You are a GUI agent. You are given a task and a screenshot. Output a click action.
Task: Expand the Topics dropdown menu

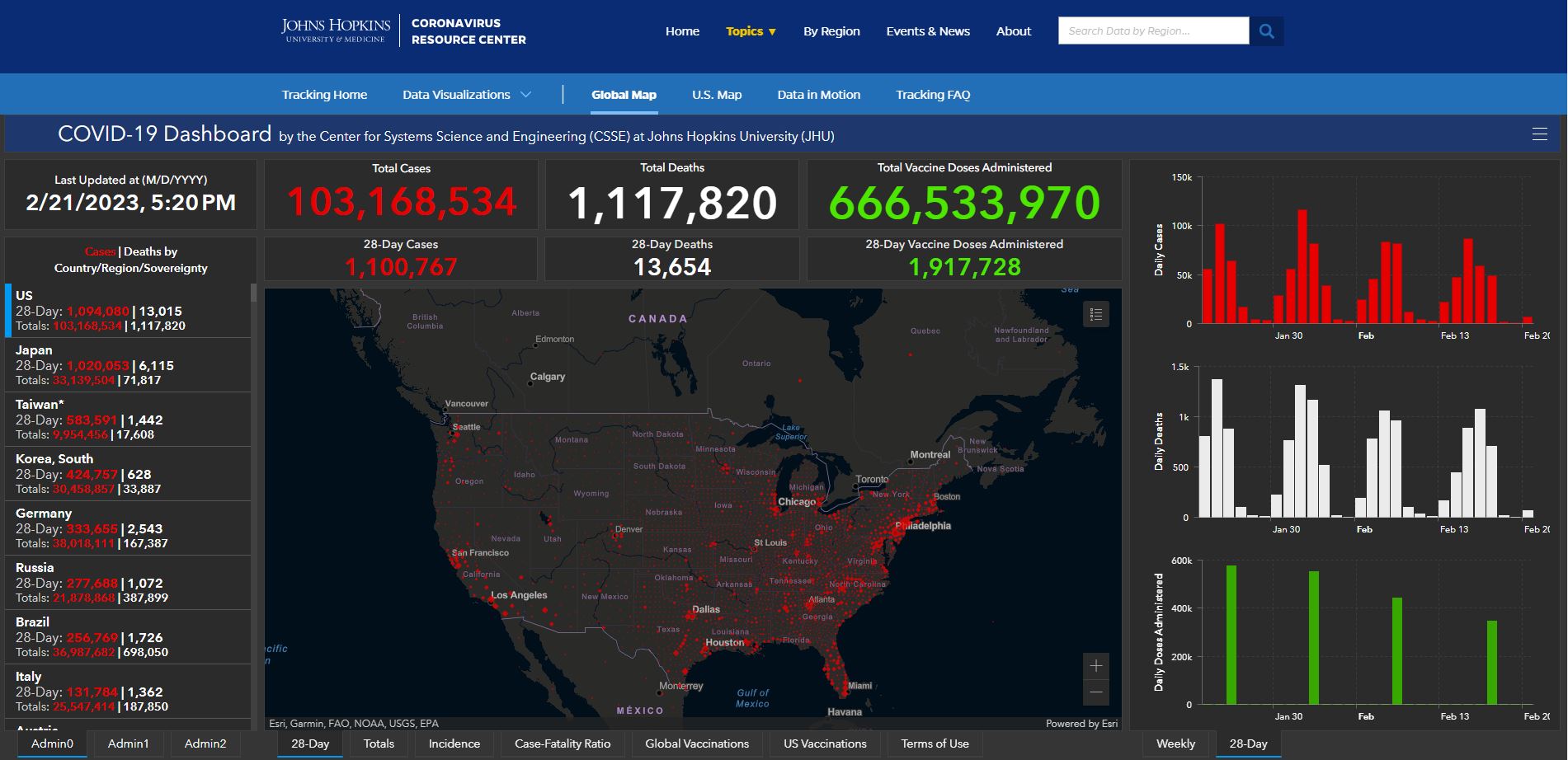click(x=751, y=31)
